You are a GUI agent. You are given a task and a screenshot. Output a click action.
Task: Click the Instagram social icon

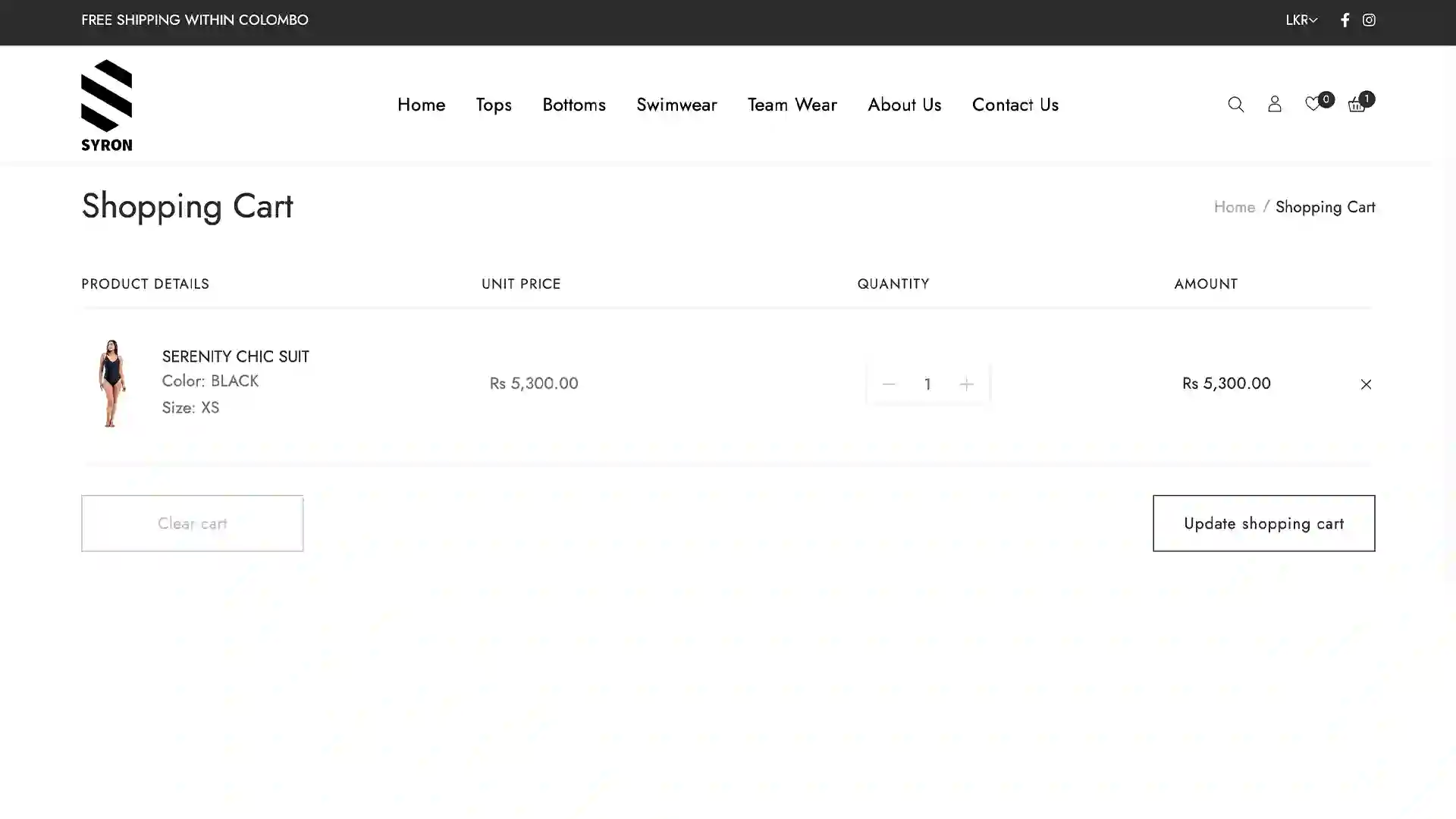[1369, 20]
